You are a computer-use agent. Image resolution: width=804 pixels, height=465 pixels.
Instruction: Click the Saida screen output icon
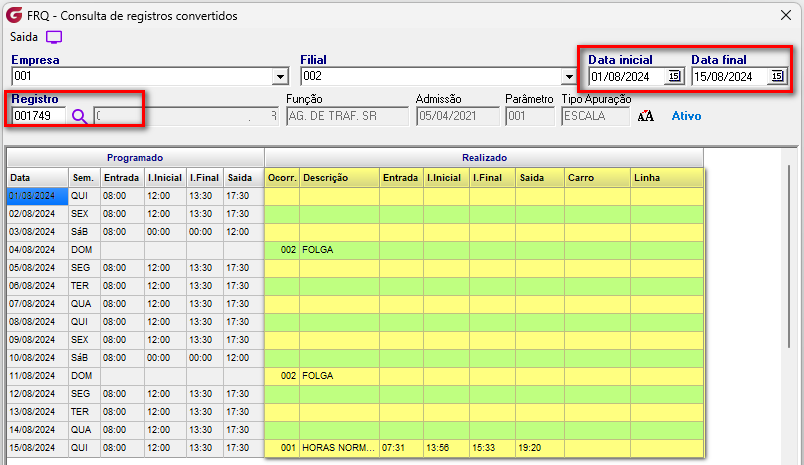[x=54, y=37]
